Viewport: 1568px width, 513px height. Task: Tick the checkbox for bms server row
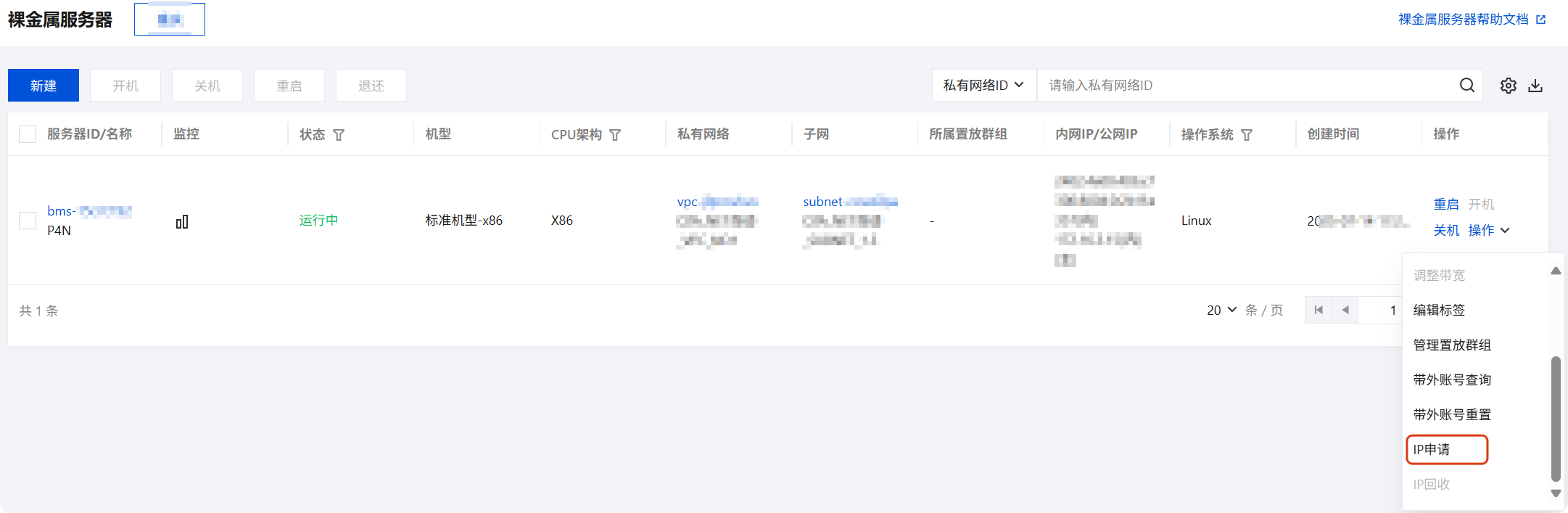[x=28, y=221]
